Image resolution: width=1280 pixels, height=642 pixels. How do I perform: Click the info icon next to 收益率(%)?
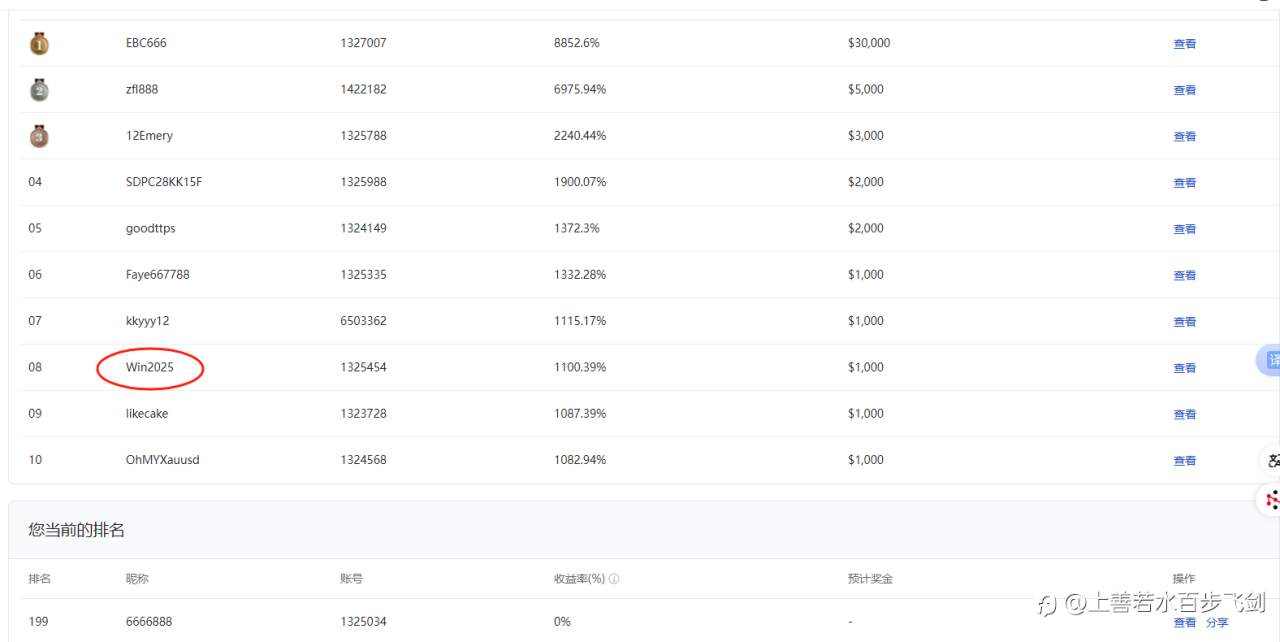pos(613,579)
